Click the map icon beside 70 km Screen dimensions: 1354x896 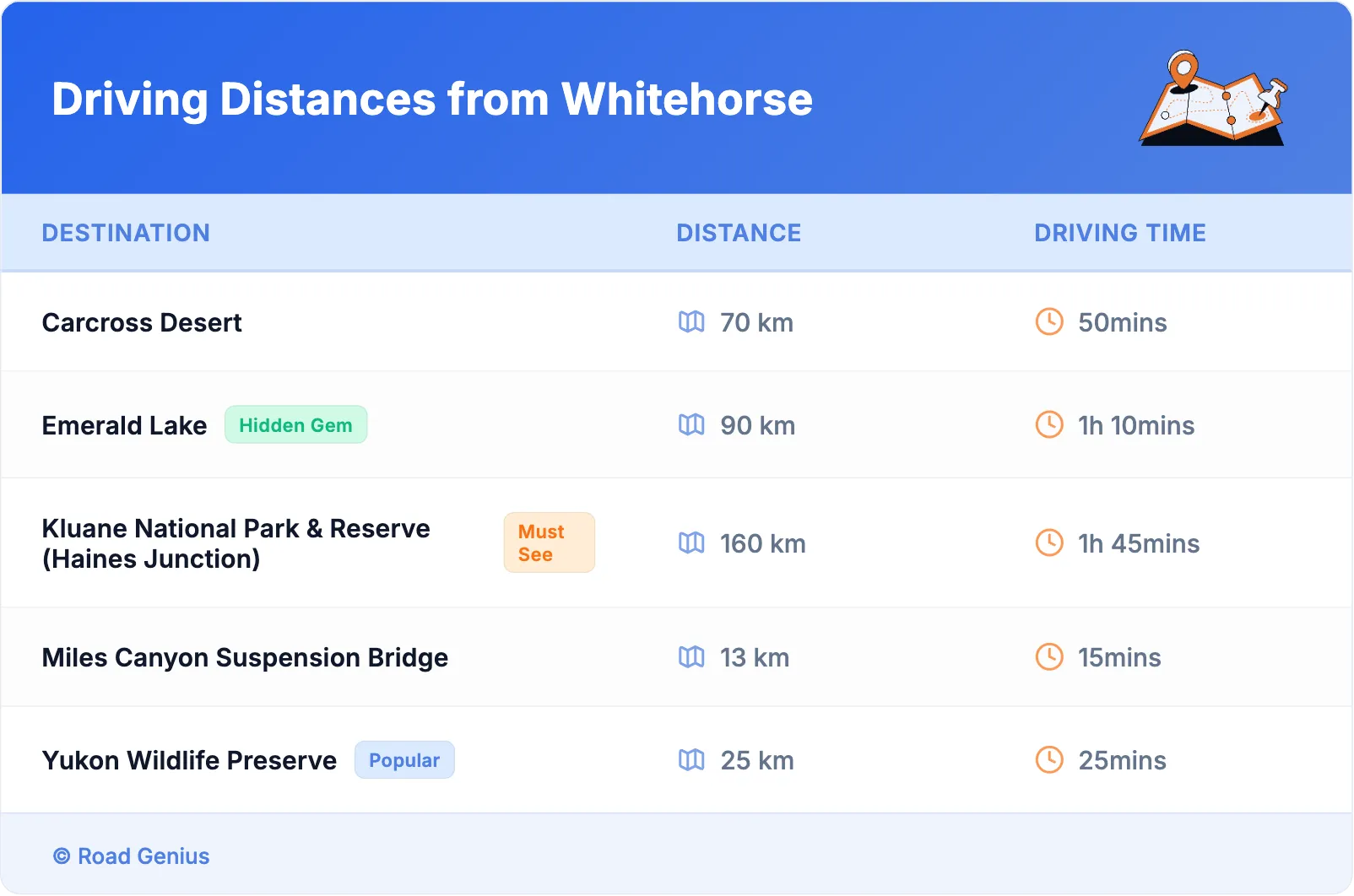[x=691, y=321]
